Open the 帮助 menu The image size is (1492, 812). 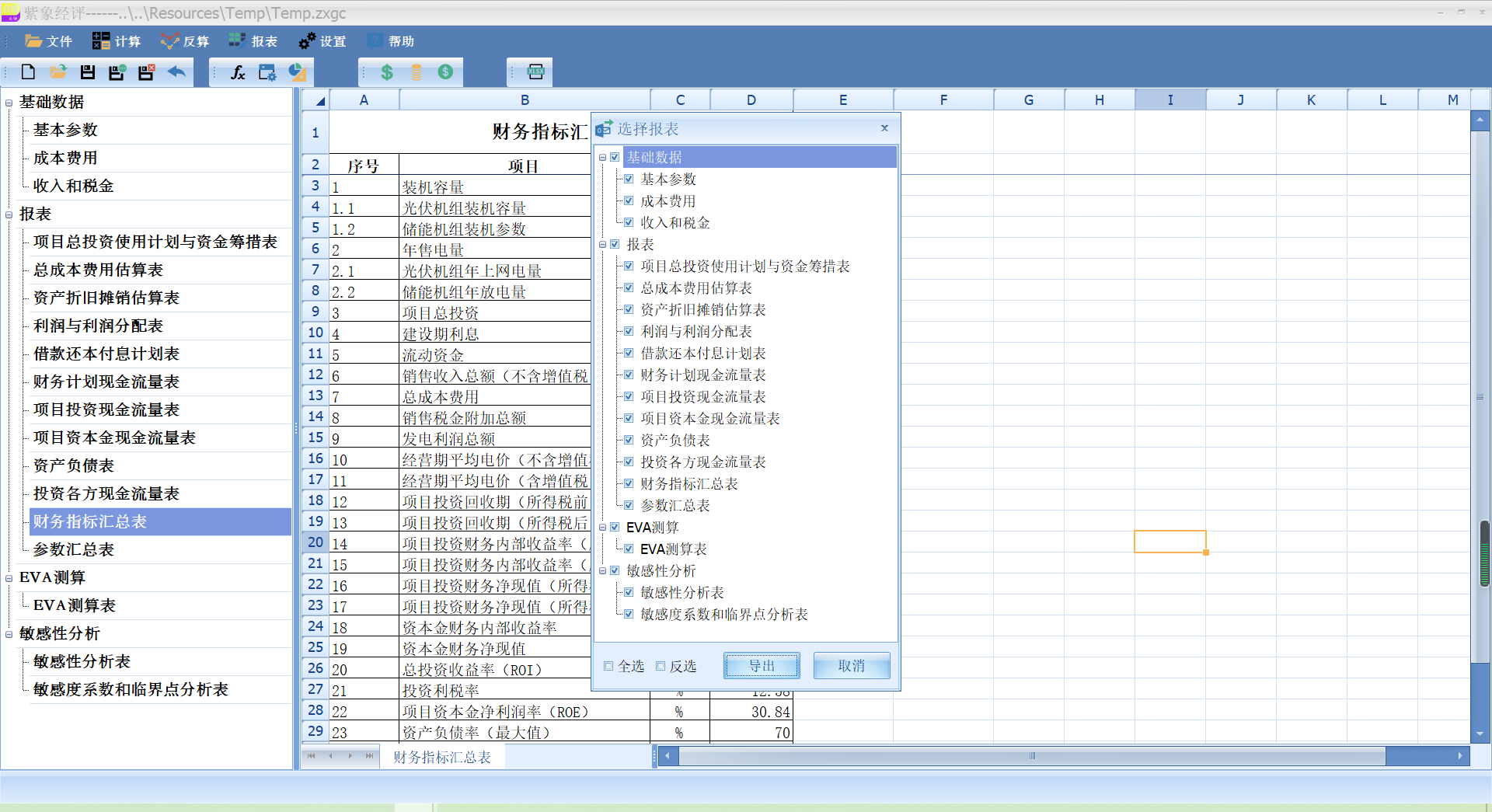391,41
